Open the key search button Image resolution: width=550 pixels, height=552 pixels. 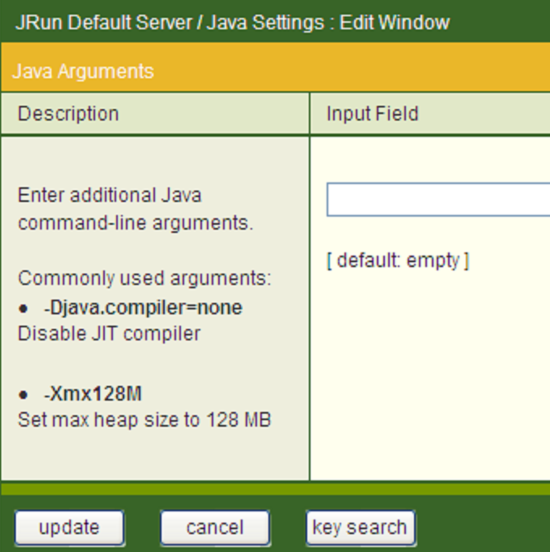click(360, 528)
